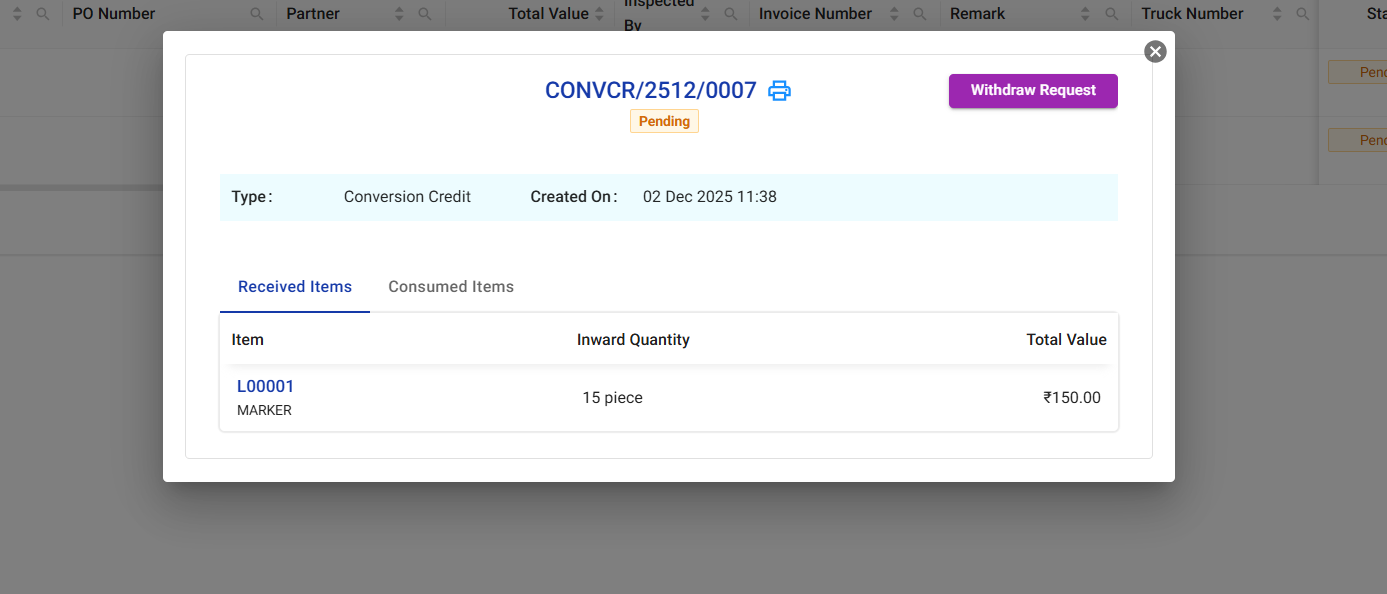Switch to the Consumed Items tab
1387x594 pixels.
(x=451, y=287)
